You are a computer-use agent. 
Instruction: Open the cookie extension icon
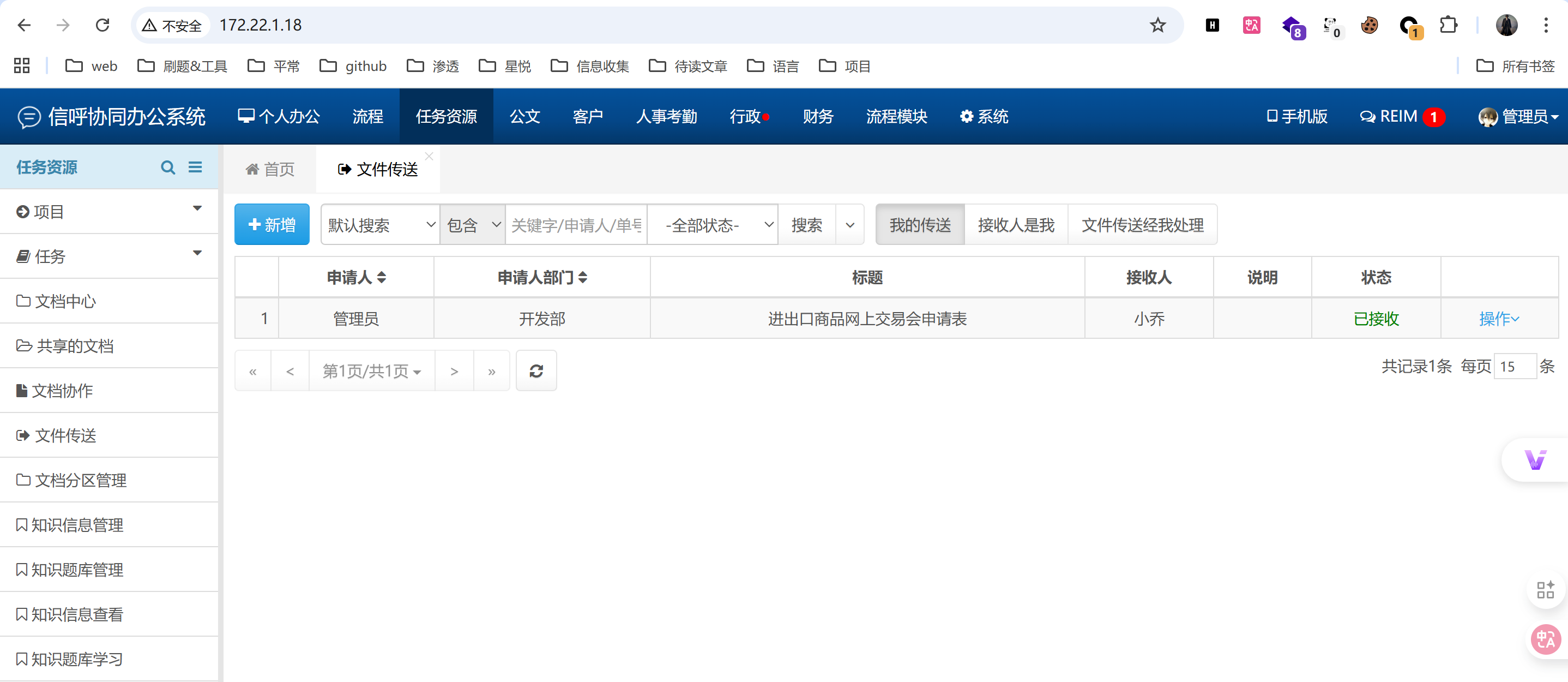tap(1369, 25)
